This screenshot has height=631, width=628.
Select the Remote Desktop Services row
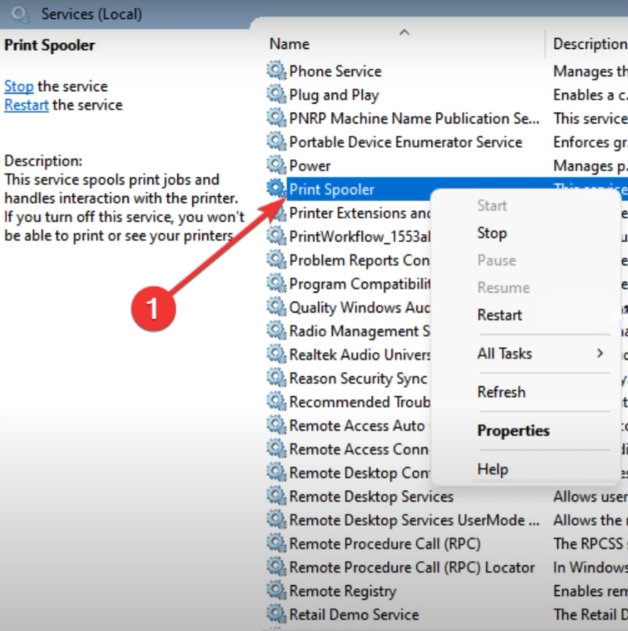pyautogui.click(x=371, y=497)
